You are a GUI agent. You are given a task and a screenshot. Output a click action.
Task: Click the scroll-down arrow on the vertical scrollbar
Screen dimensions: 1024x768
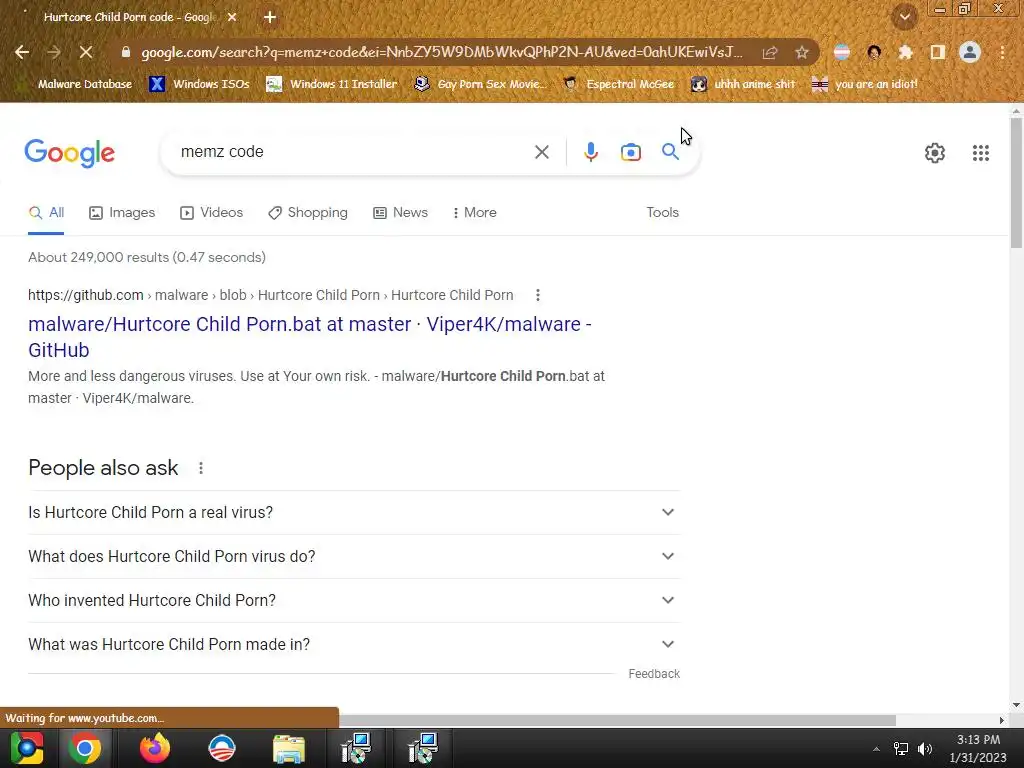point(1016,705)
